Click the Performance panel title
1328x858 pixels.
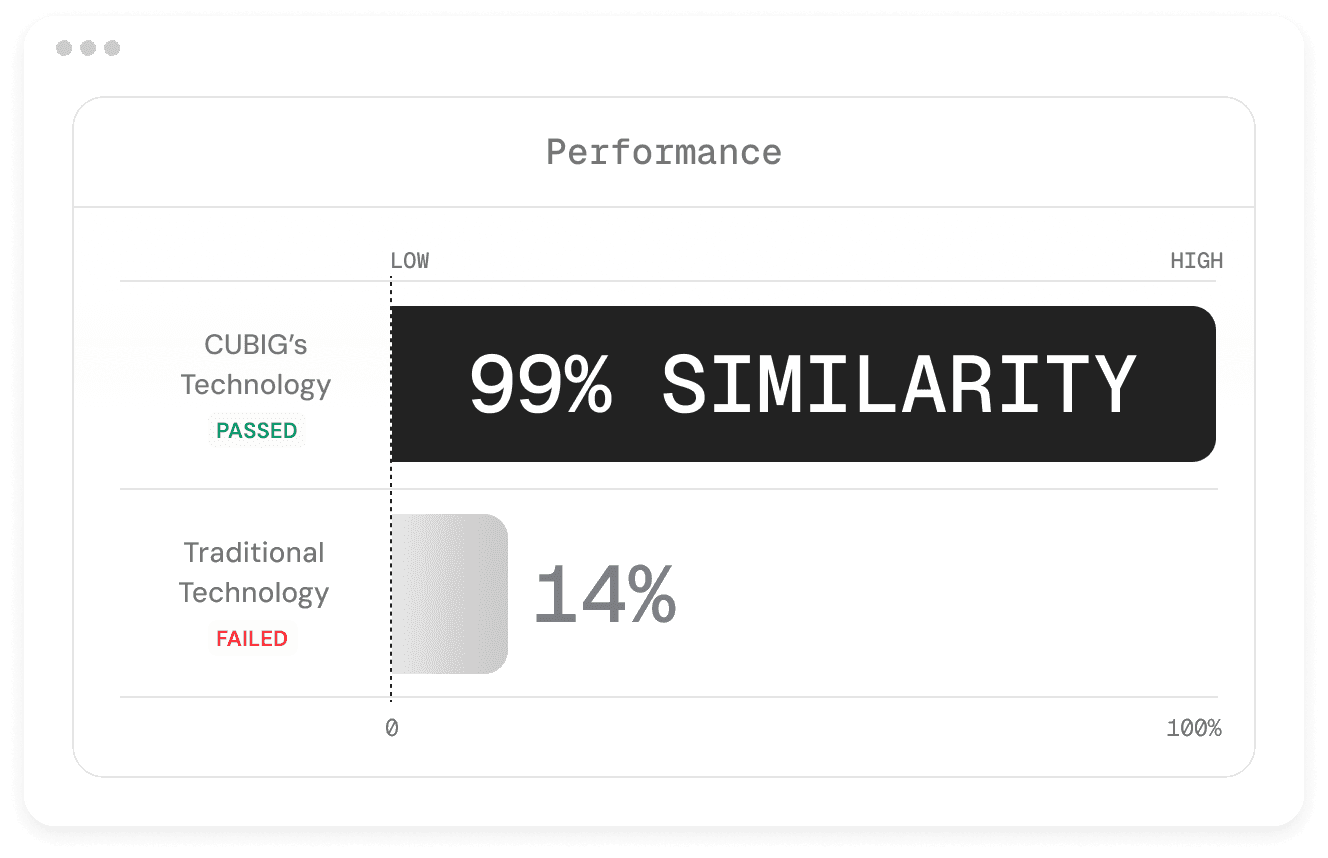pyautogui.click(x=664, y=153)
